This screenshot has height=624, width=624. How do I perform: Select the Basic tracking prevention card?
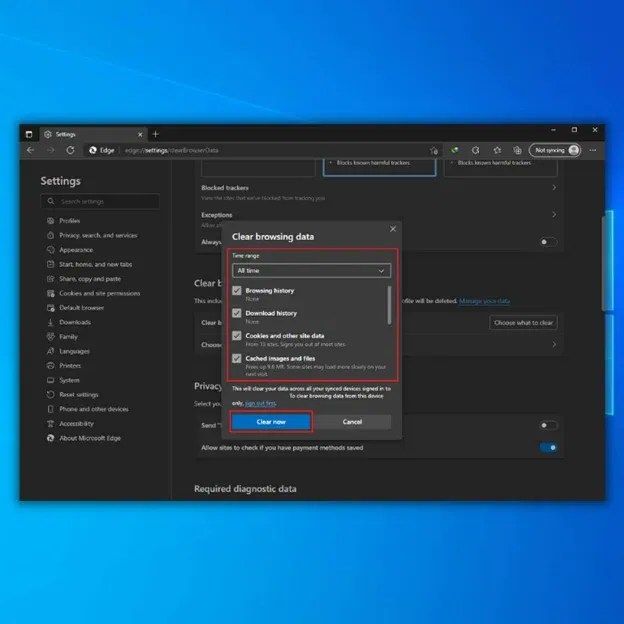pyautogui.click(x=258, y=167)
